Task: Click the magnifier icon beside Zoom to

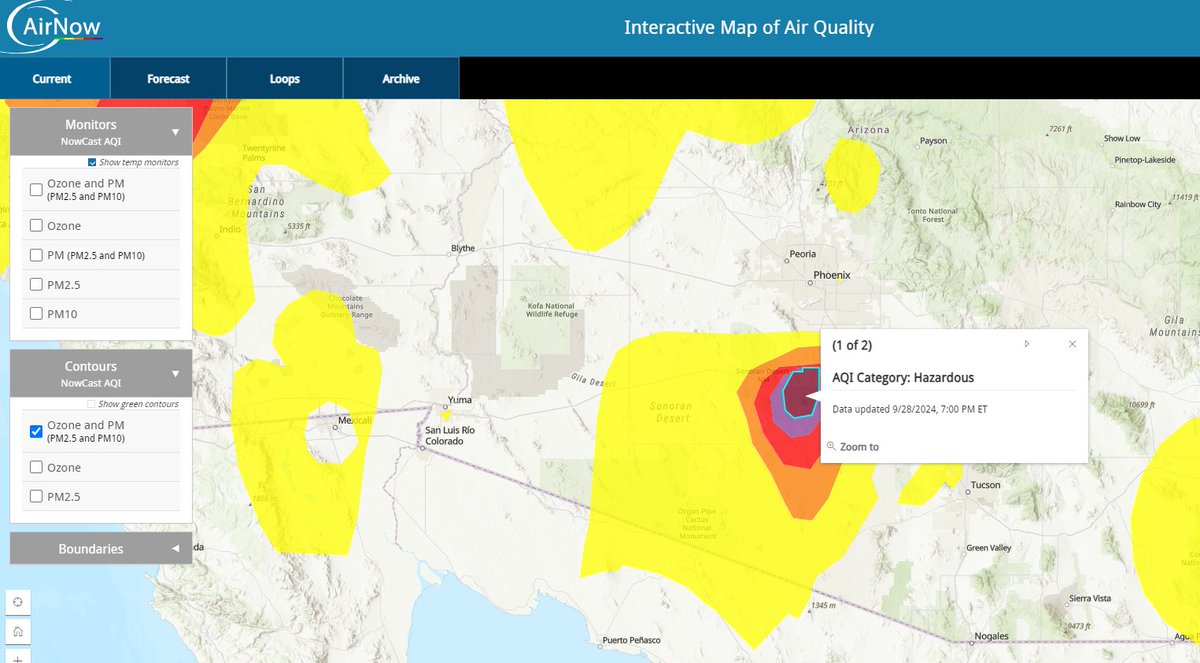Action: pyautogui.click(x=830, y=446)
